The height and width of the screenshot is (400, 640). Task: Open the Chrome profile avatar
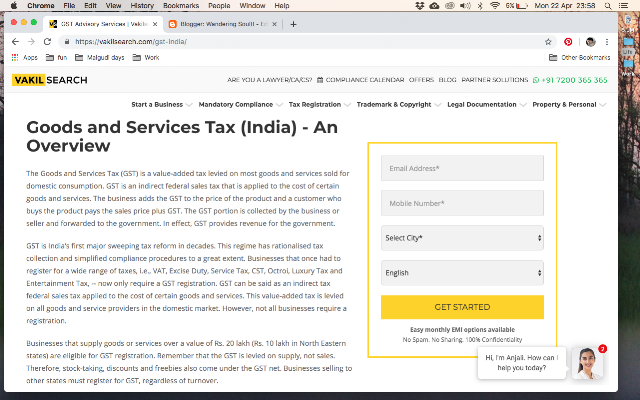click(x=590, y=42)
